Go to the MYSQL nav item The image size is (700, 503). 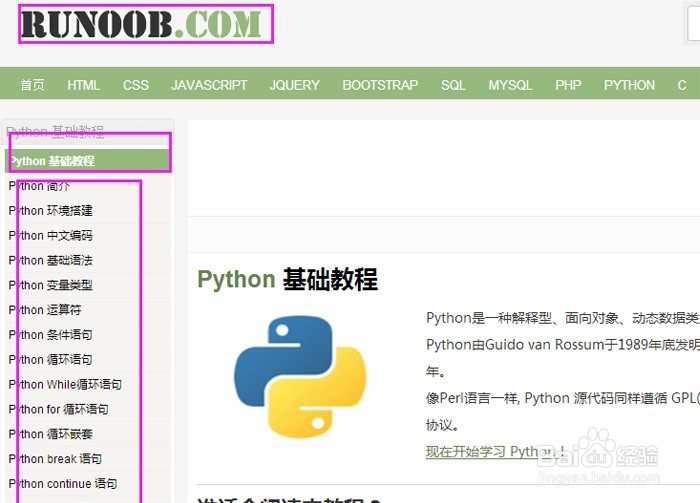510,85
